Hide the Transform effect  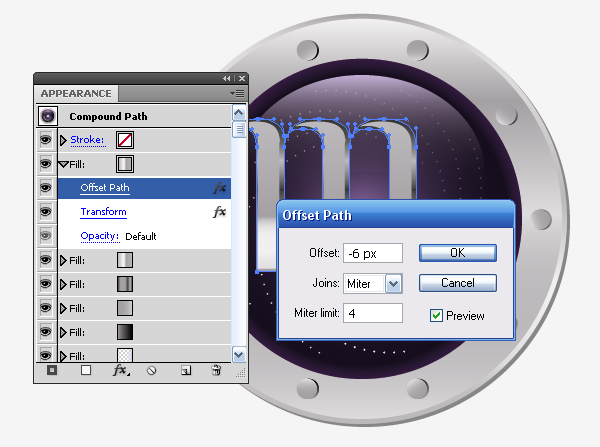point(46,212)
